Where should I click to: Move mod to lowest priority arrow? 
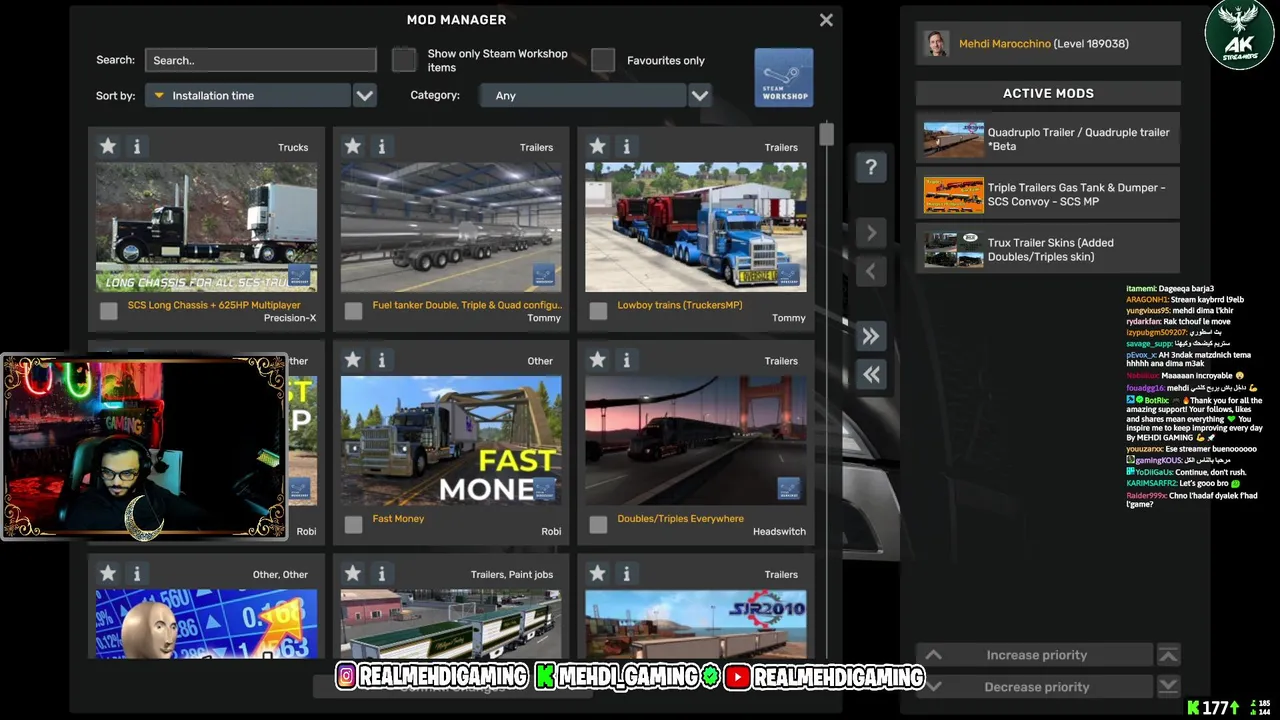pyautogui.click(x=1168, y=687)
